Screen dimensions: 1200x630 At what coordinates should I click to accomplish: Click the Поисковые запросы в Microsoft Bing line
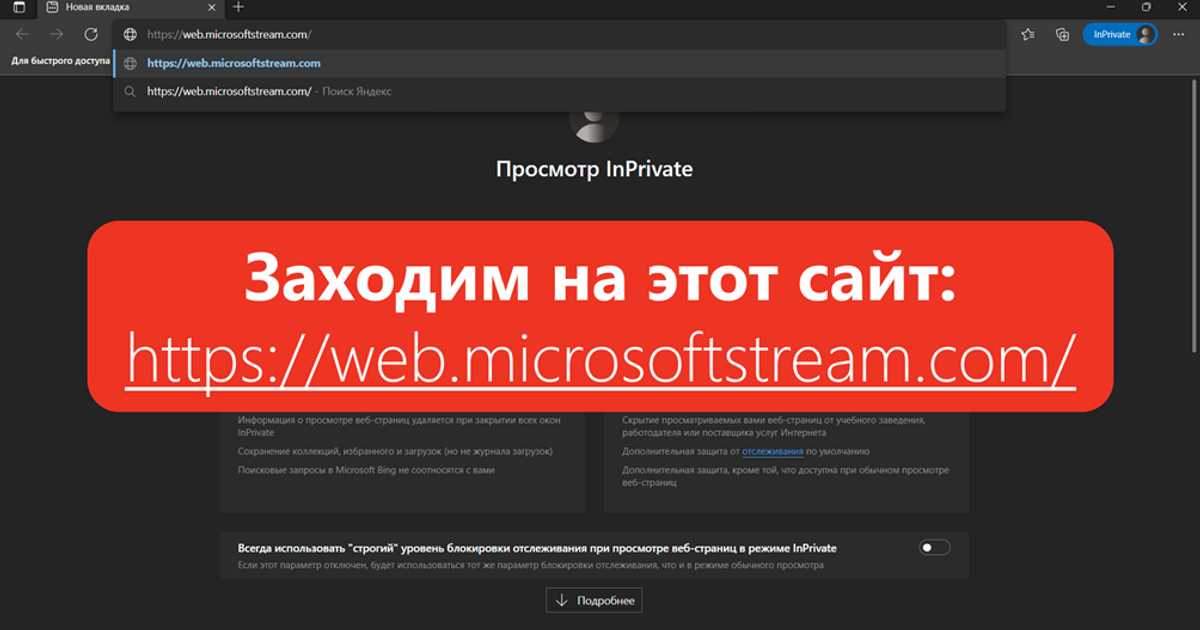pyautogui.click(x=366, y=469)
